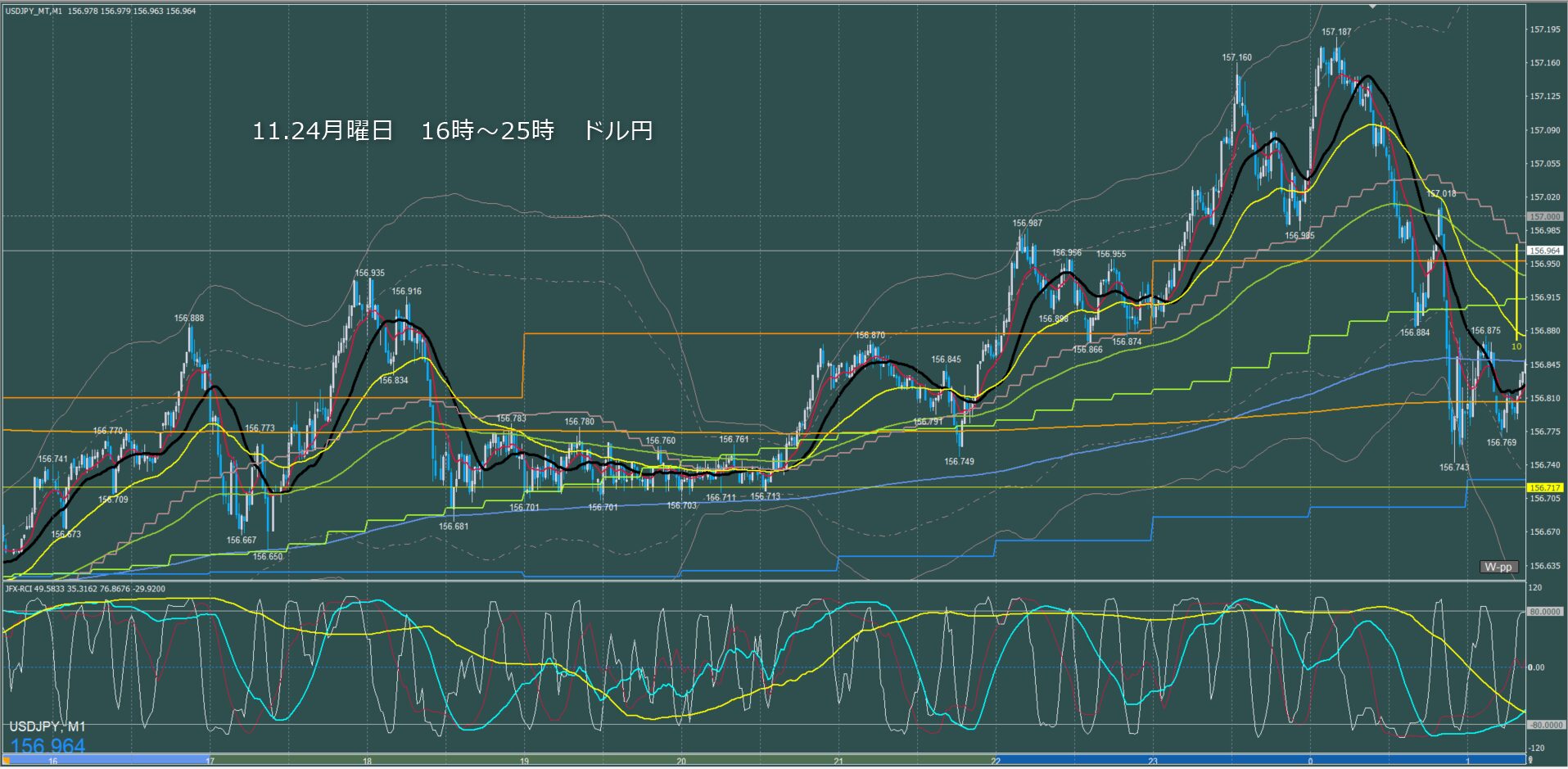The image size is (1568, 769).
Task: Click the 80.0000 RCI upper level tag
Action: pos(1544,611)
